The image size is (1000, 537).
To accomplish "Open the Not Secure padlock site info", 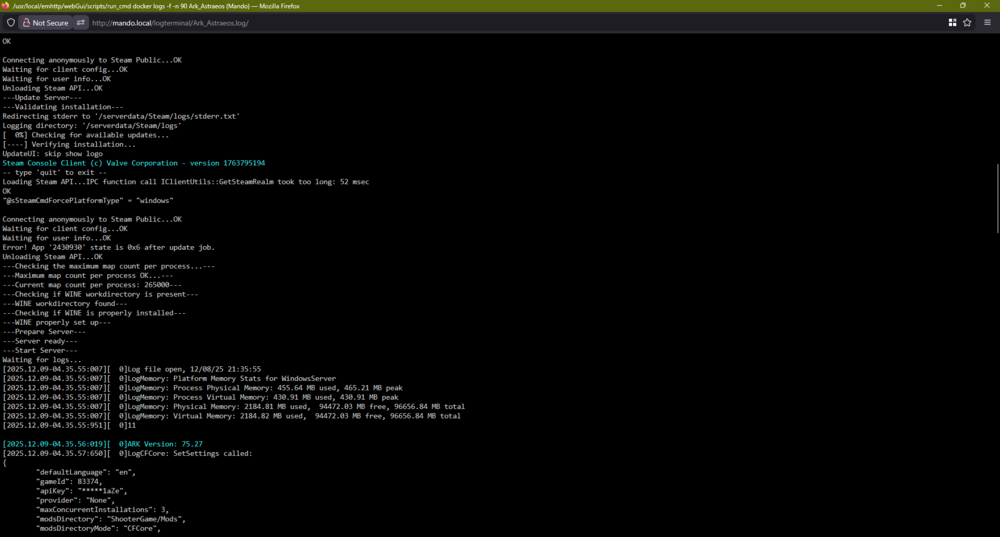I will (45, 22).
